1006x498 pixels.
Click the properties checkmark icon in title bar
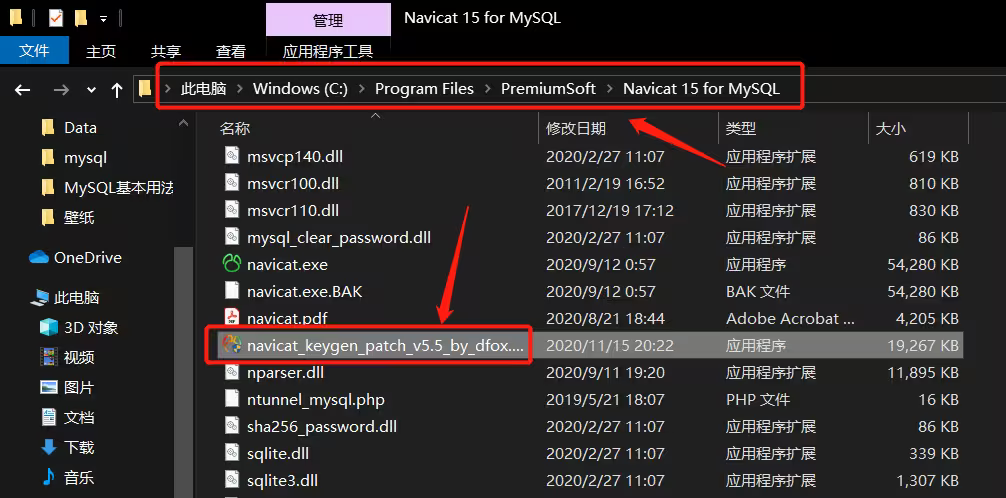coord(56,18)
